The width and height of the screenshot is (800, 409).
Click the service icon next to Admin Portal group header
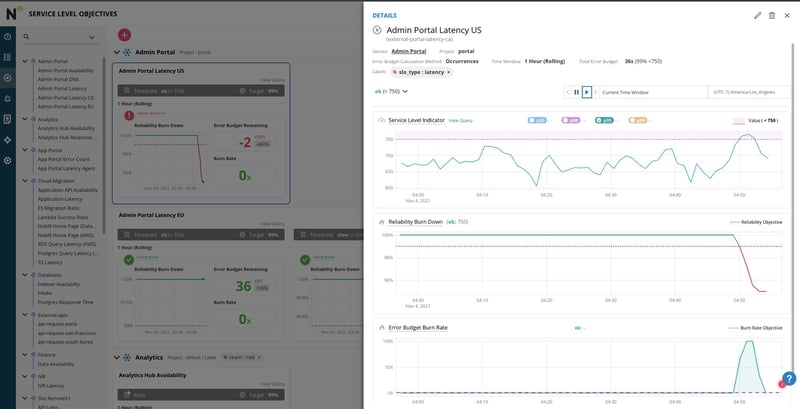pos(127,53)
